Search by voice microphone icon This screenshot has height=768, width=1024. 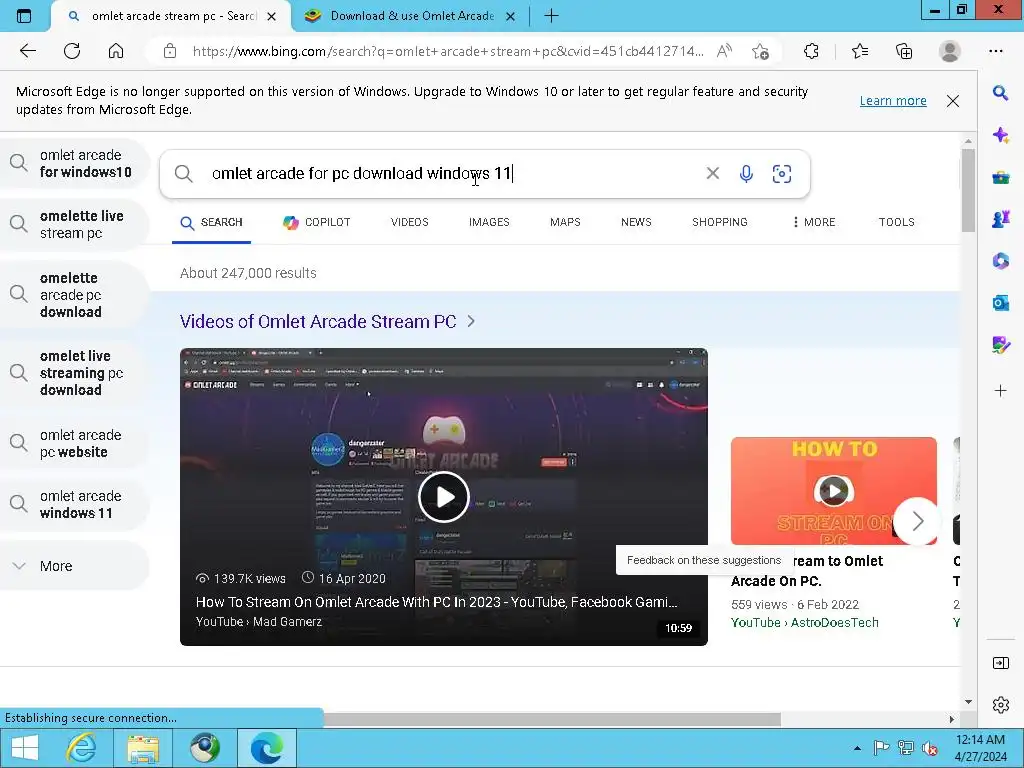(x=746, y=174)
